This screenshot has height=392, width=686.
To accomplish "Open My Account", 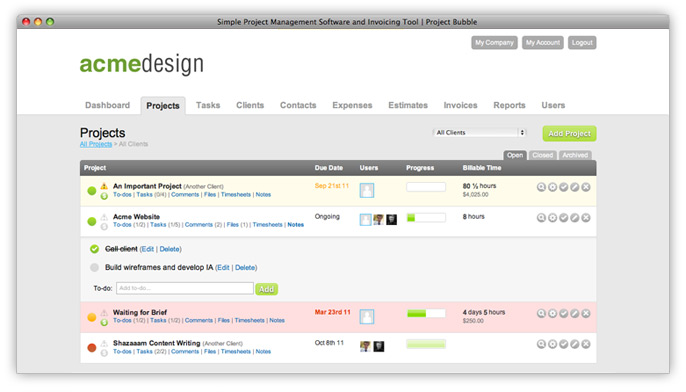I will click(x=542, y=42).
